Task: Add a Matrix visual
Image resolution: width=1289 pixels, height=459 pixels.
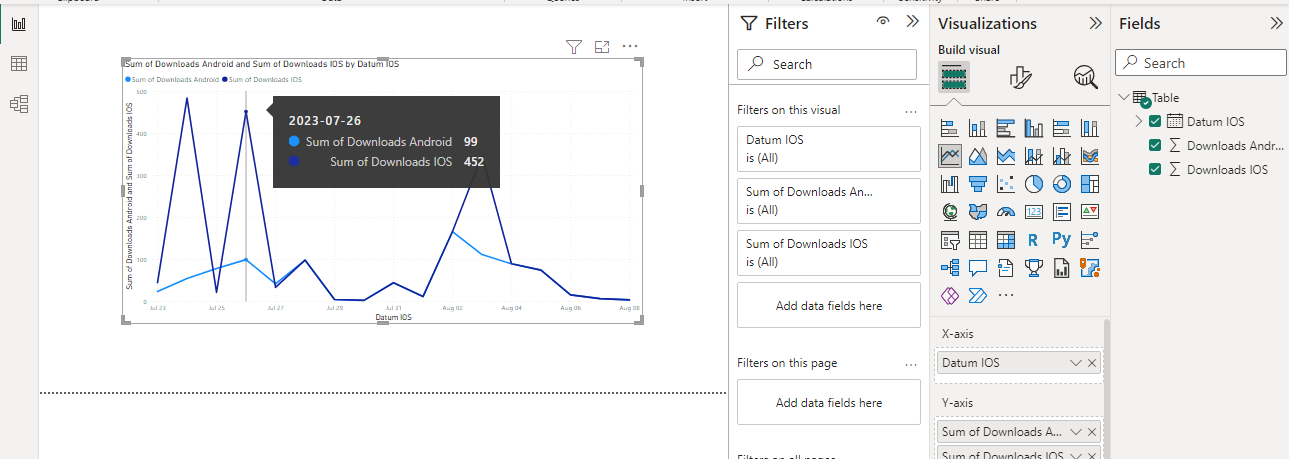Action: [x=1006, y=240]
